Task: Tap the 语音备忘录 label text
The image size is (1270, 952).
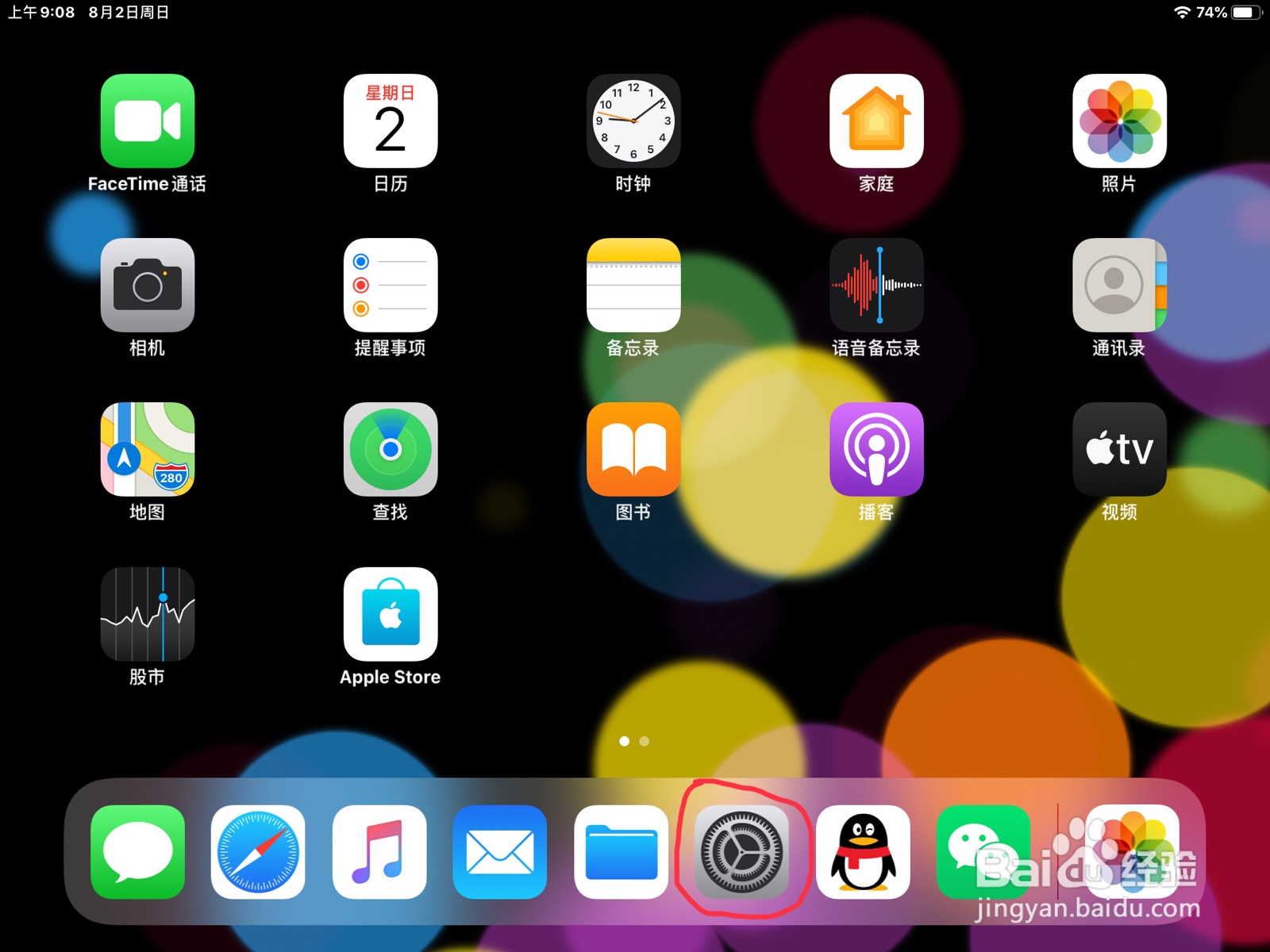Action: (x=876, y=347)
